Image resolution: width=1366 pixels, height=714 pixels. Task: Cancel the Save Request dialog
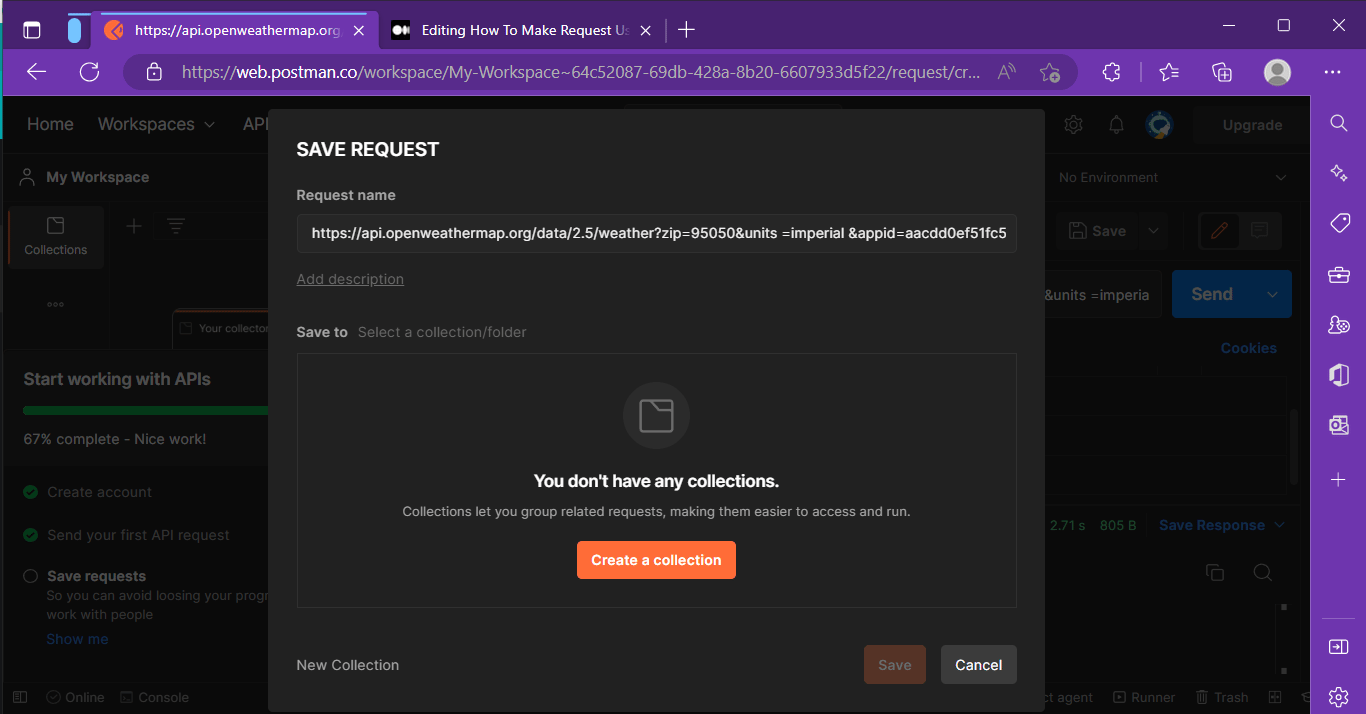tap(979, 665)
